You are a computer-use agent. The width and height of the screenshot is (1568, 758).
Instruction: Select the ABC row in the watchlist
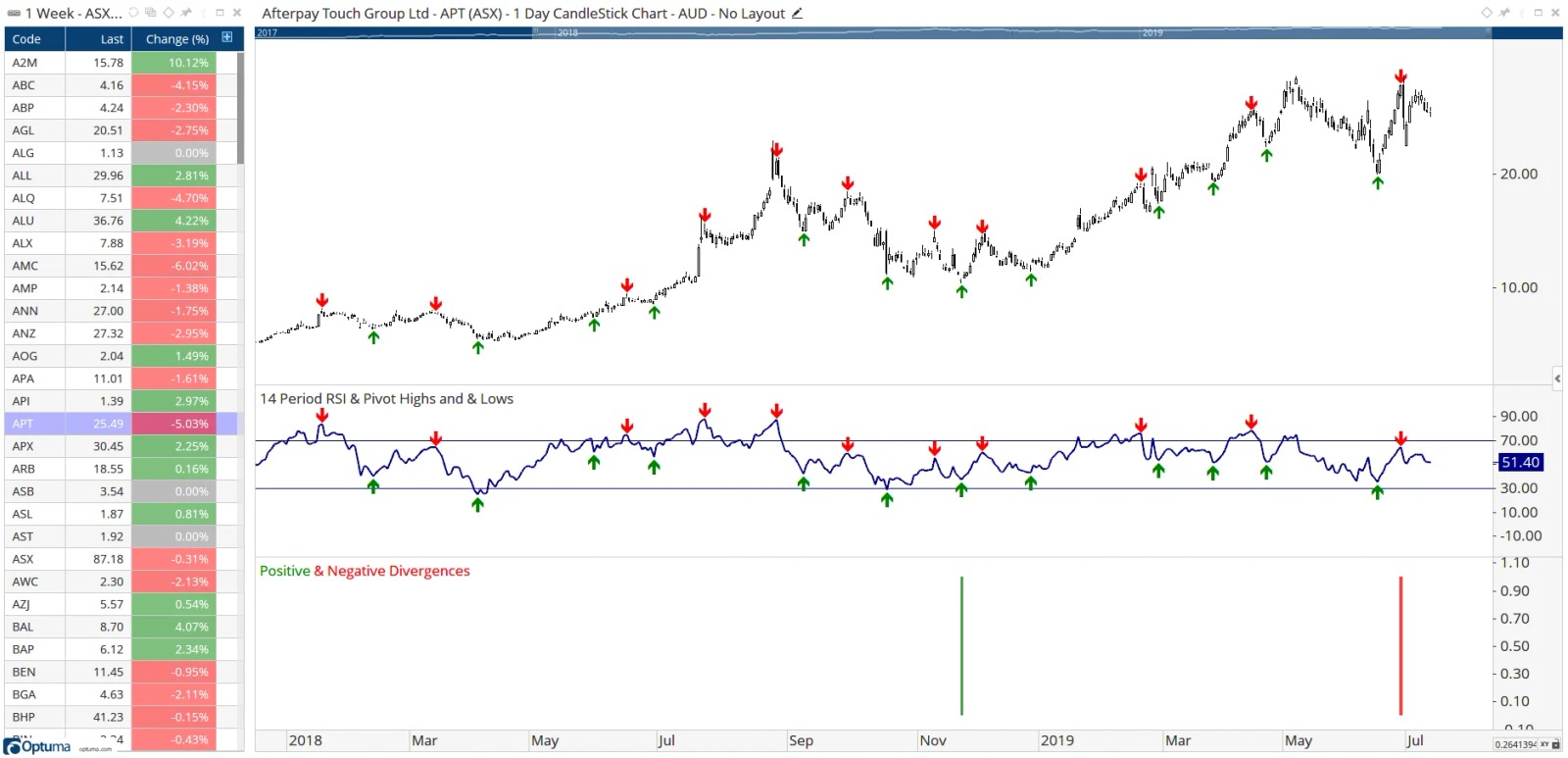[122, 85]
